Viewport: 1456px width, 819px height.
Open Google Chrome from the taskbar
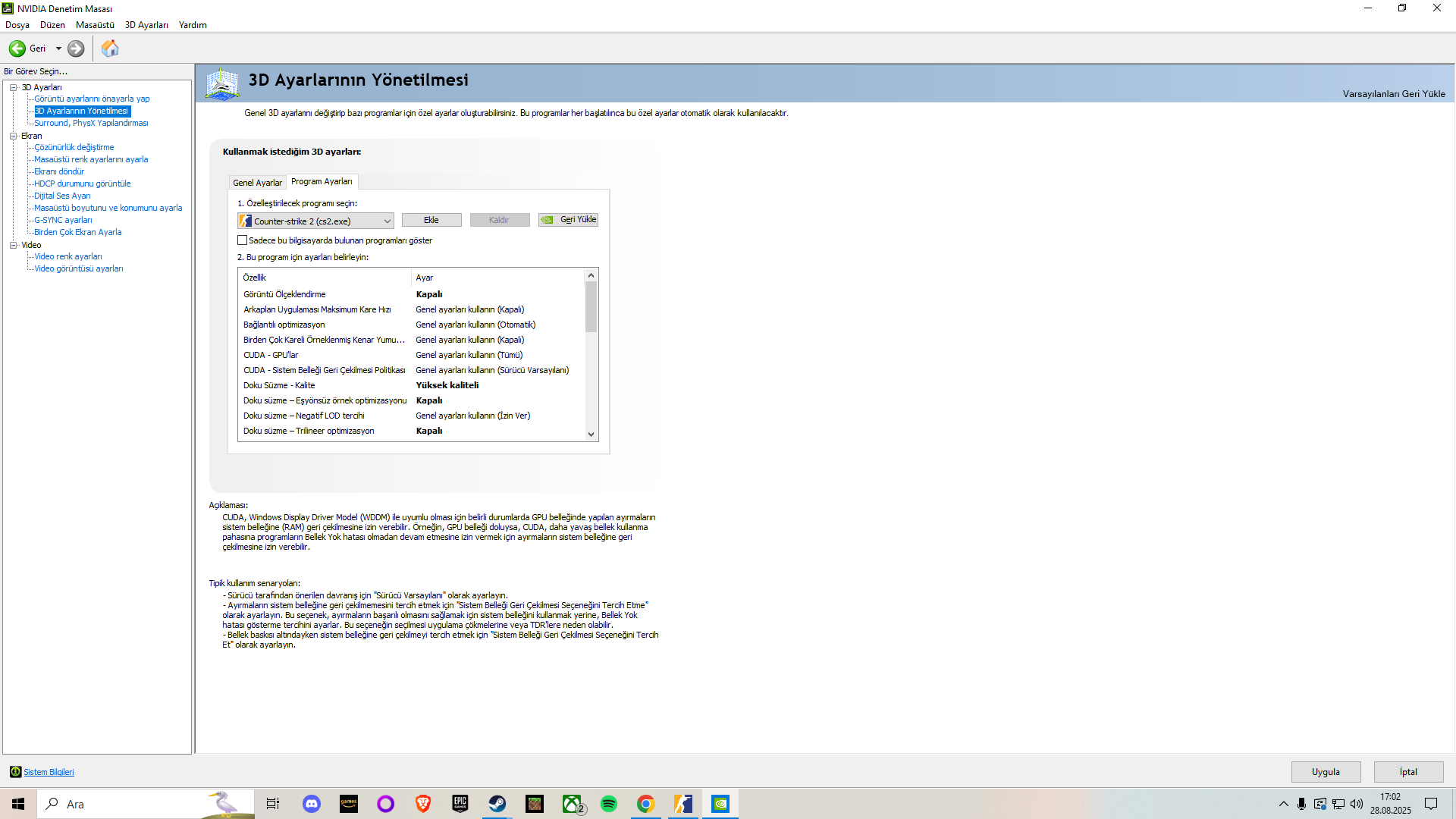646,804
